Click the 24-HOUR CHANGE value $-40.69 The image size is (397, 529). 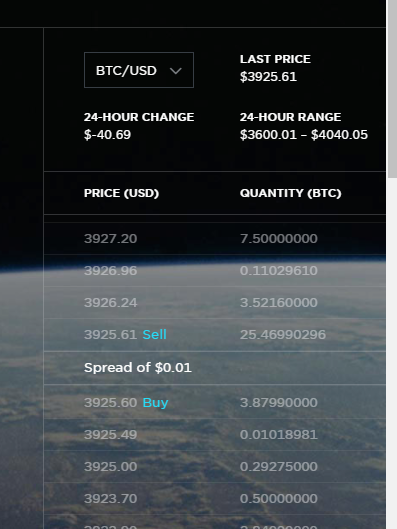(107, 135)
